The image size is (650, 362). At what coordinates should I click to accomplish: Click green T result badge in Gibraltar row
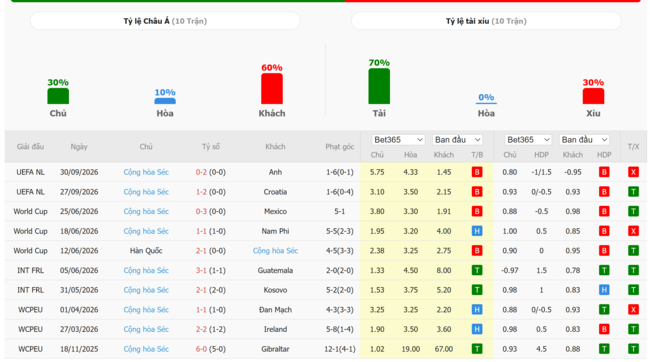coord(477,349)
